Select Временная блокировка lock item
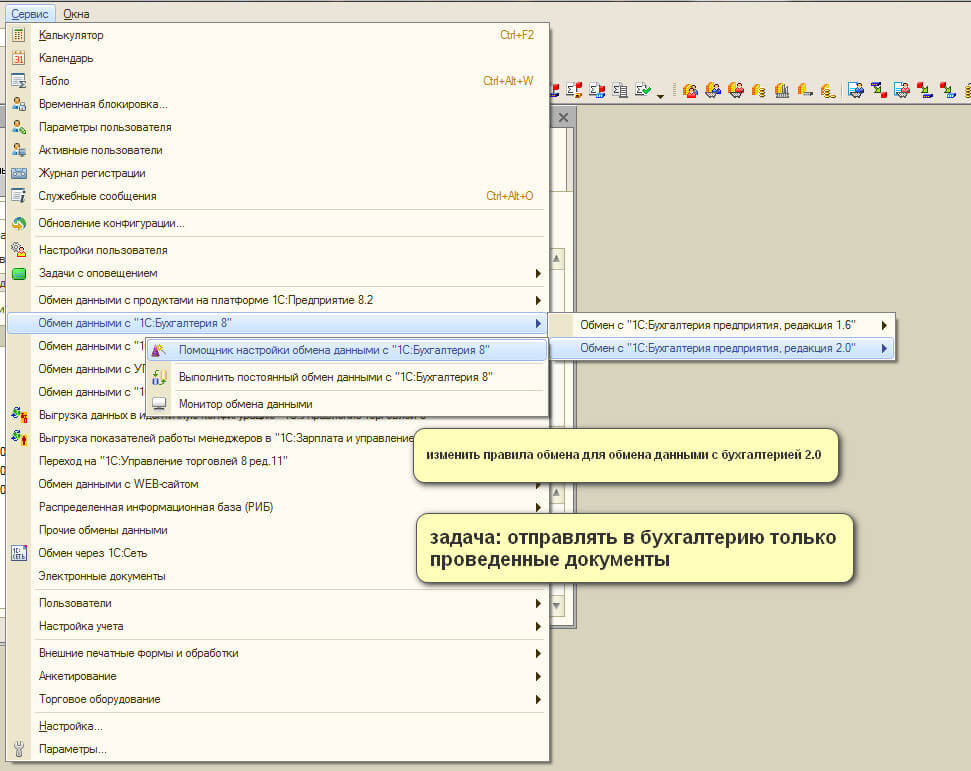971x771 pixels. 102,104
